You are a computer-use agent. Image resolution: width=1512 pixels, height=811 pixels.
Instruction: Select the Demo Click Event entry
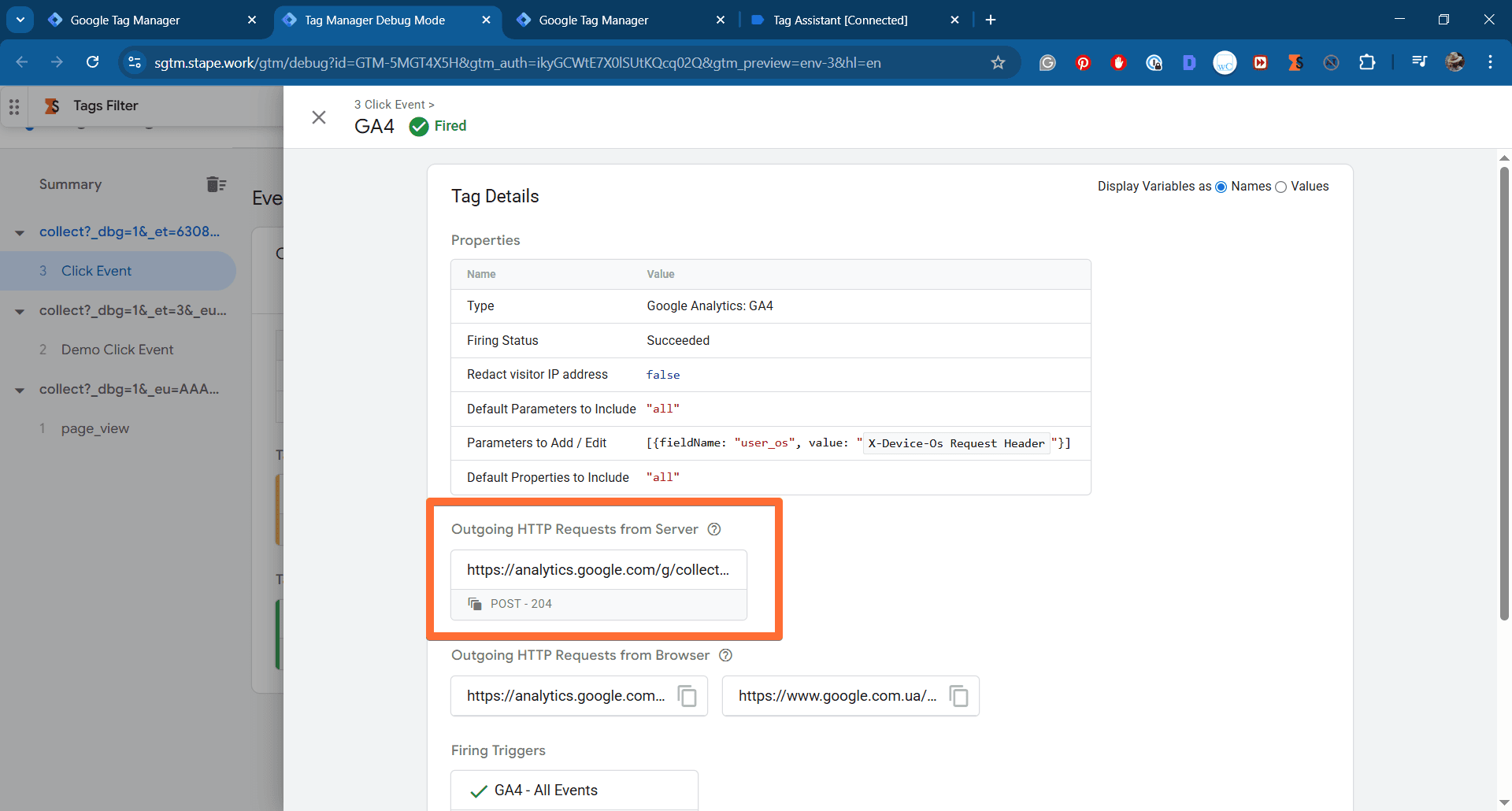pyautogui.click(x=117, y=350)
